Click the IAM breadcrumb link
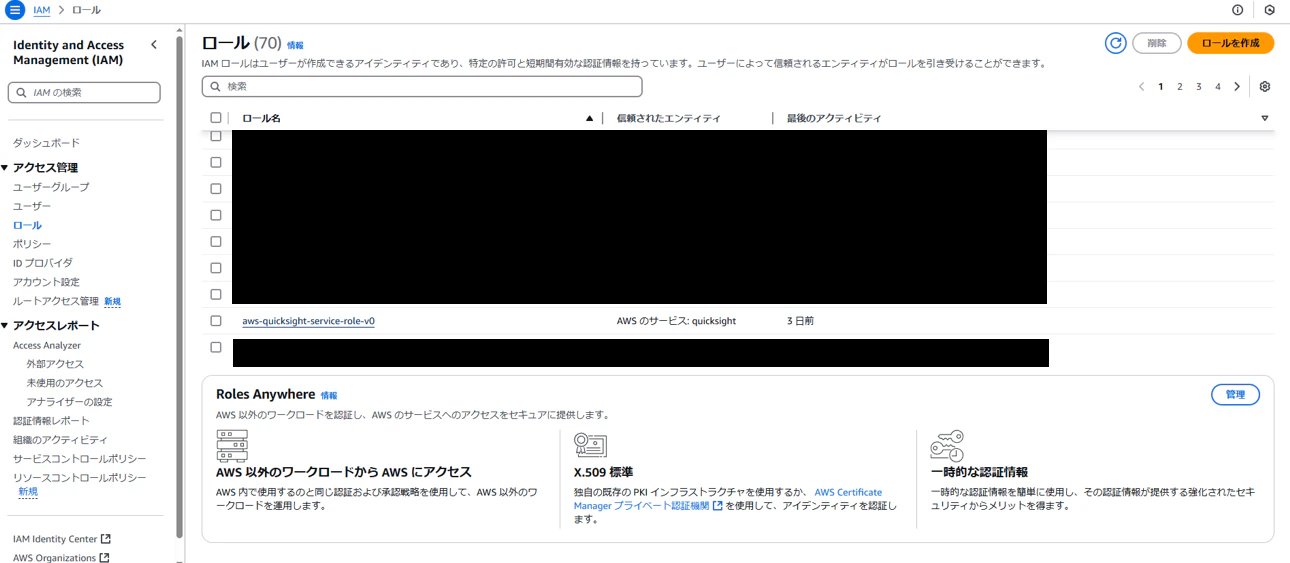Viewport: 1290px width, 563px height. 42,10
